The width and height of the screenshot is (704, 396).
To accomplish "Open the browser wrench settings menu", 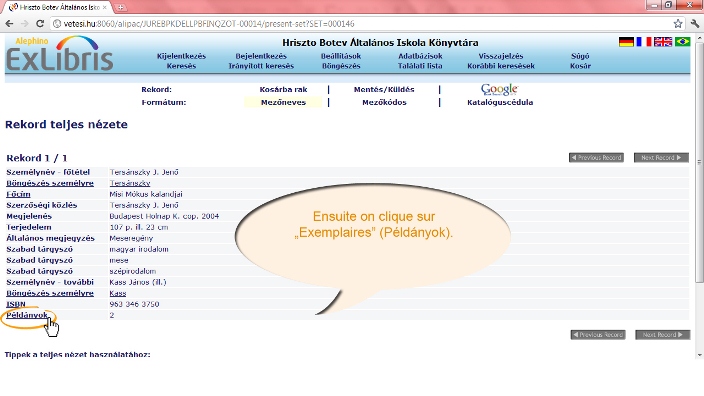I will pos(695,24).
